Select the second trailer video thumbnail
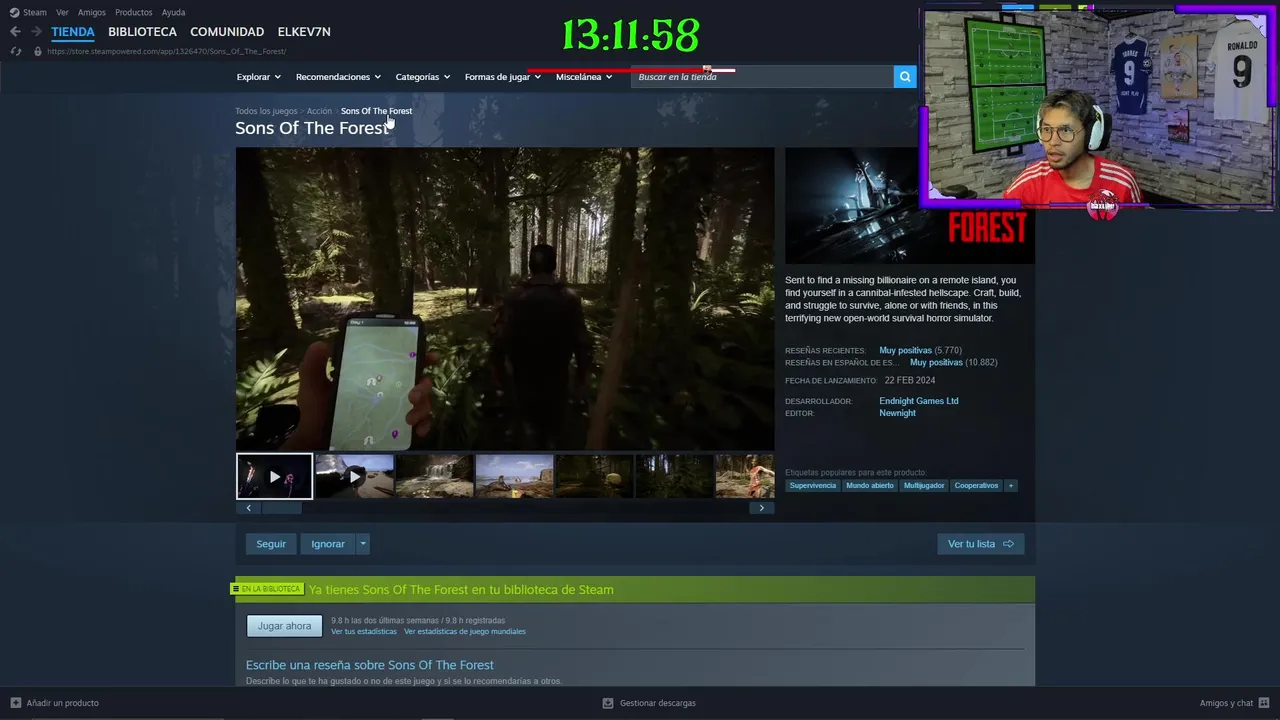The width and height of the screenshot is (1280, 720). (355, 477)
